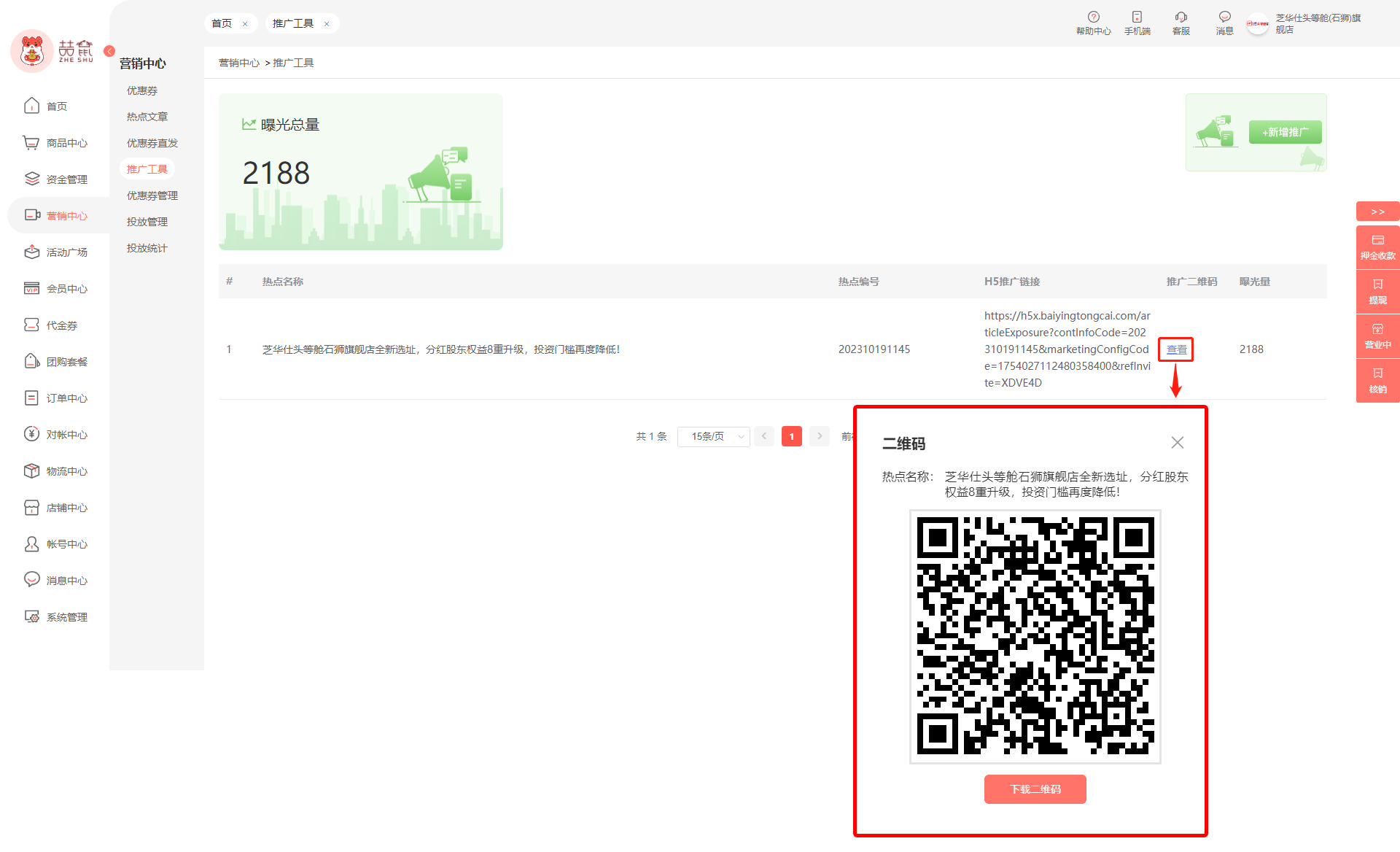Open 消息中心 chat icon

(31, 580)
